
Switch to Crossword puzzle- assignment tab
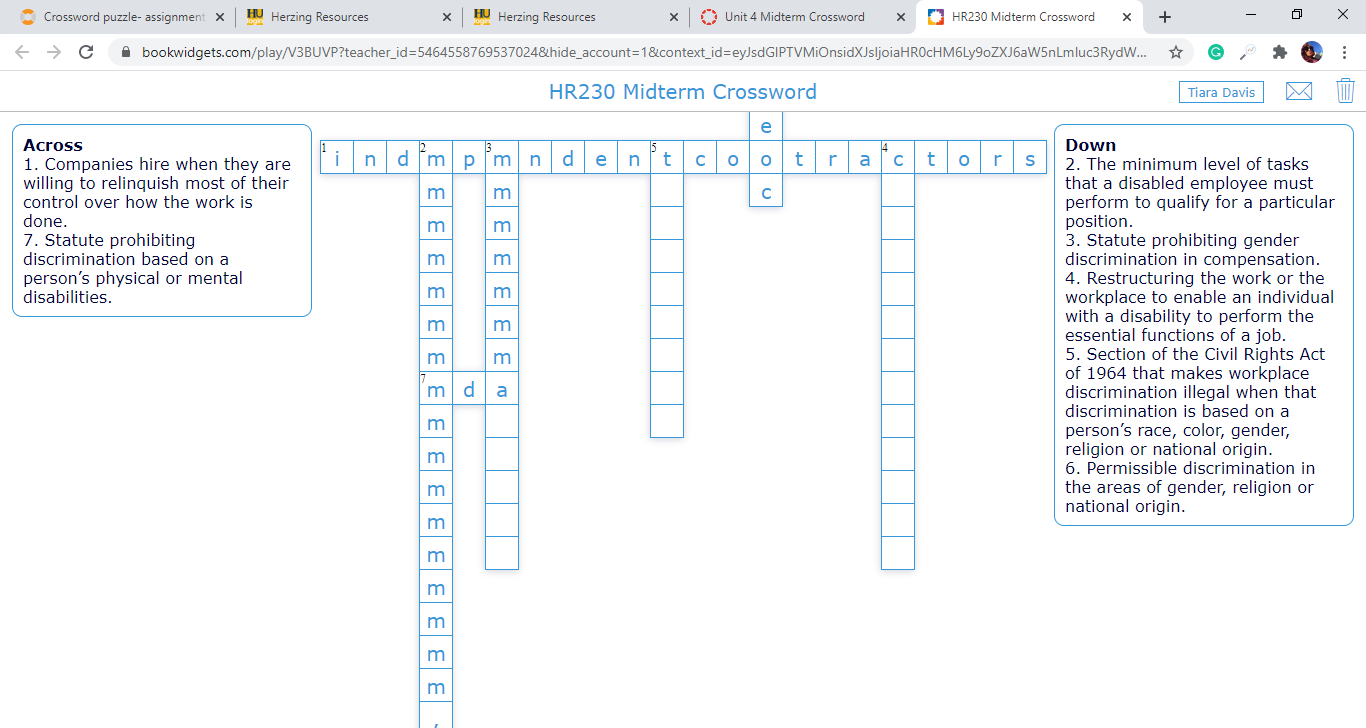pos(116,17)
